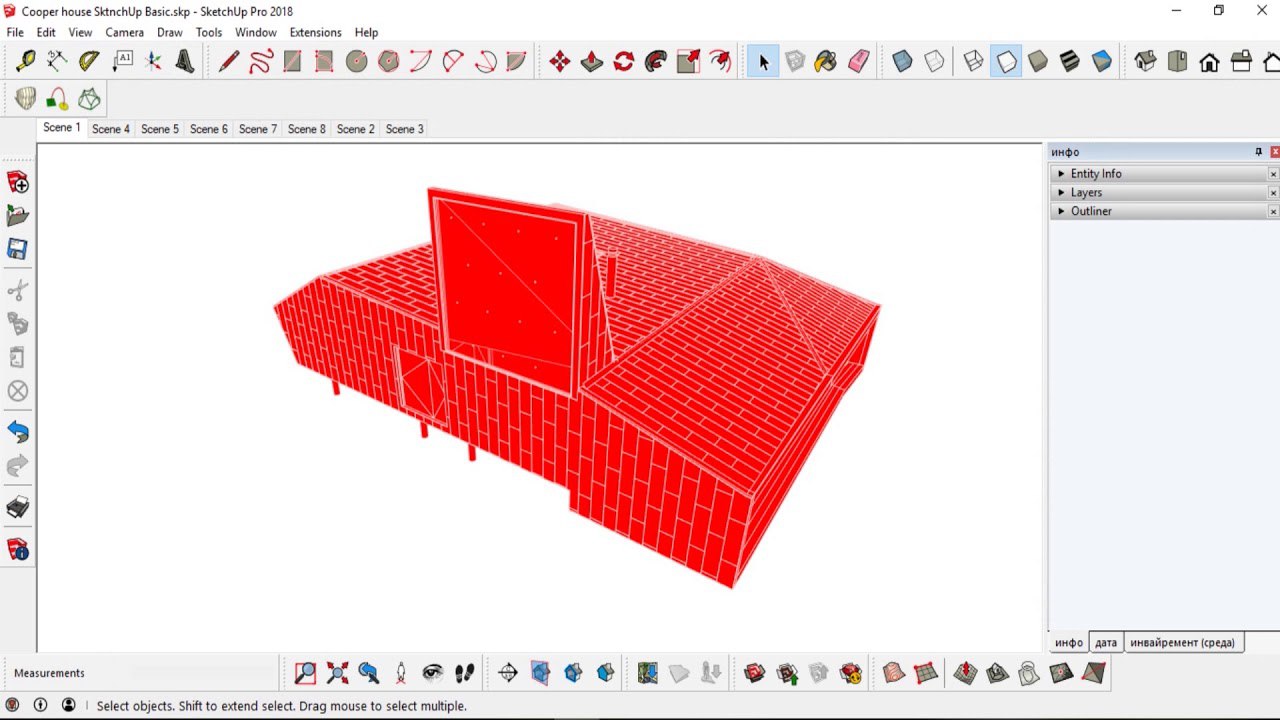Select the 2-Point Arc tool

453,61
